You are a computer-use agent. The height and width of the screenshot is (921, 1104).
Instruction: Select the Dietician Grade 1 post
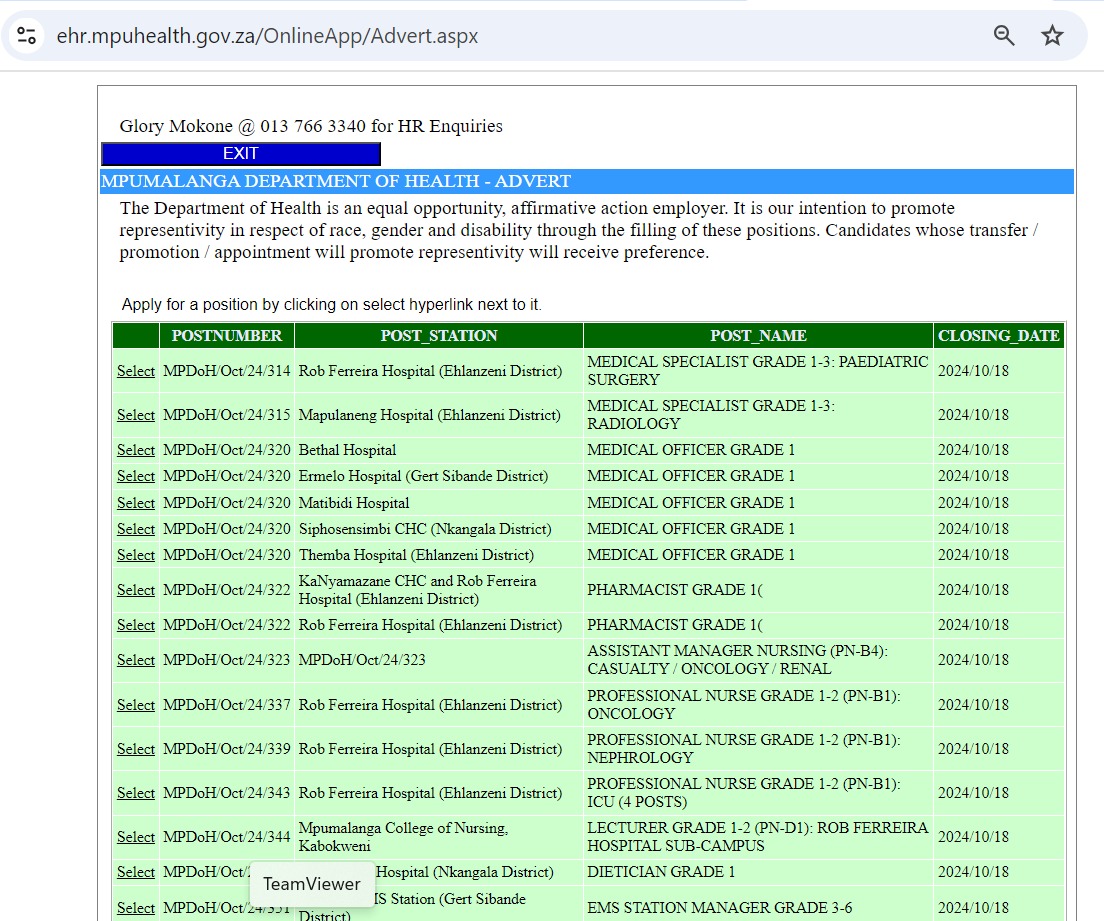pyautogui.click(x=136, y=872)
